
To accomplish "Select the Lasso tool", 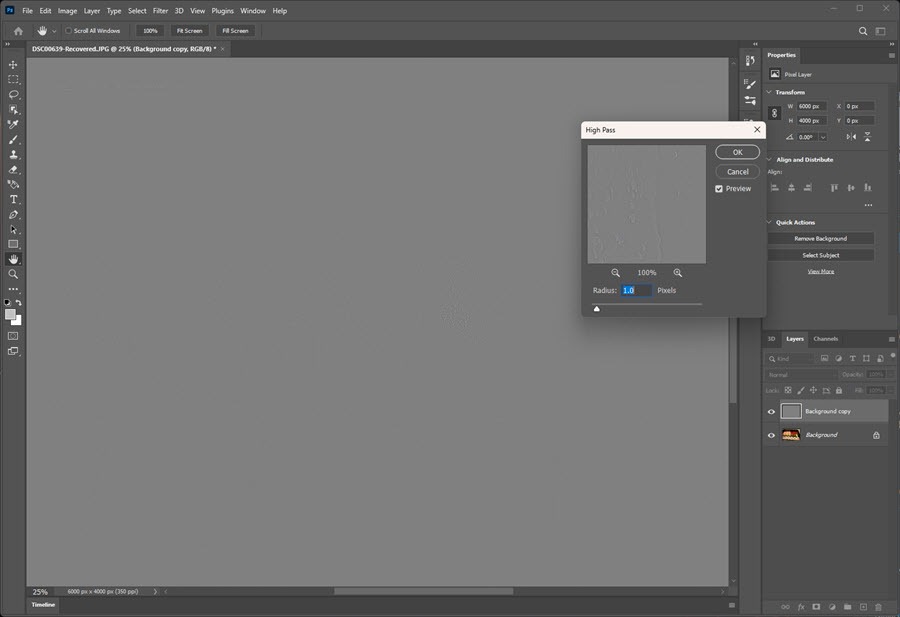I will (x=13, y=94).
